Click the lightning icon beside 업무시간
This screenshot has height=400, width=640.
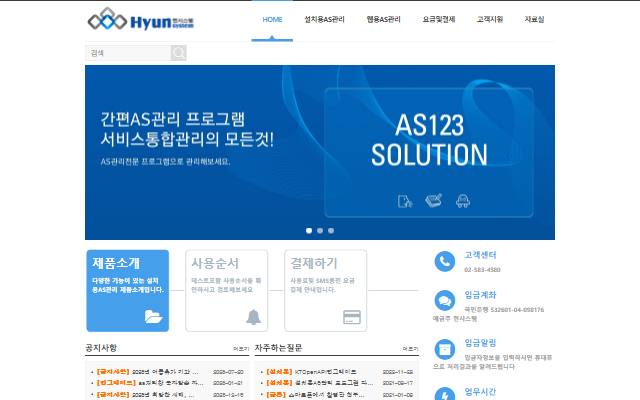click(445, 395)
